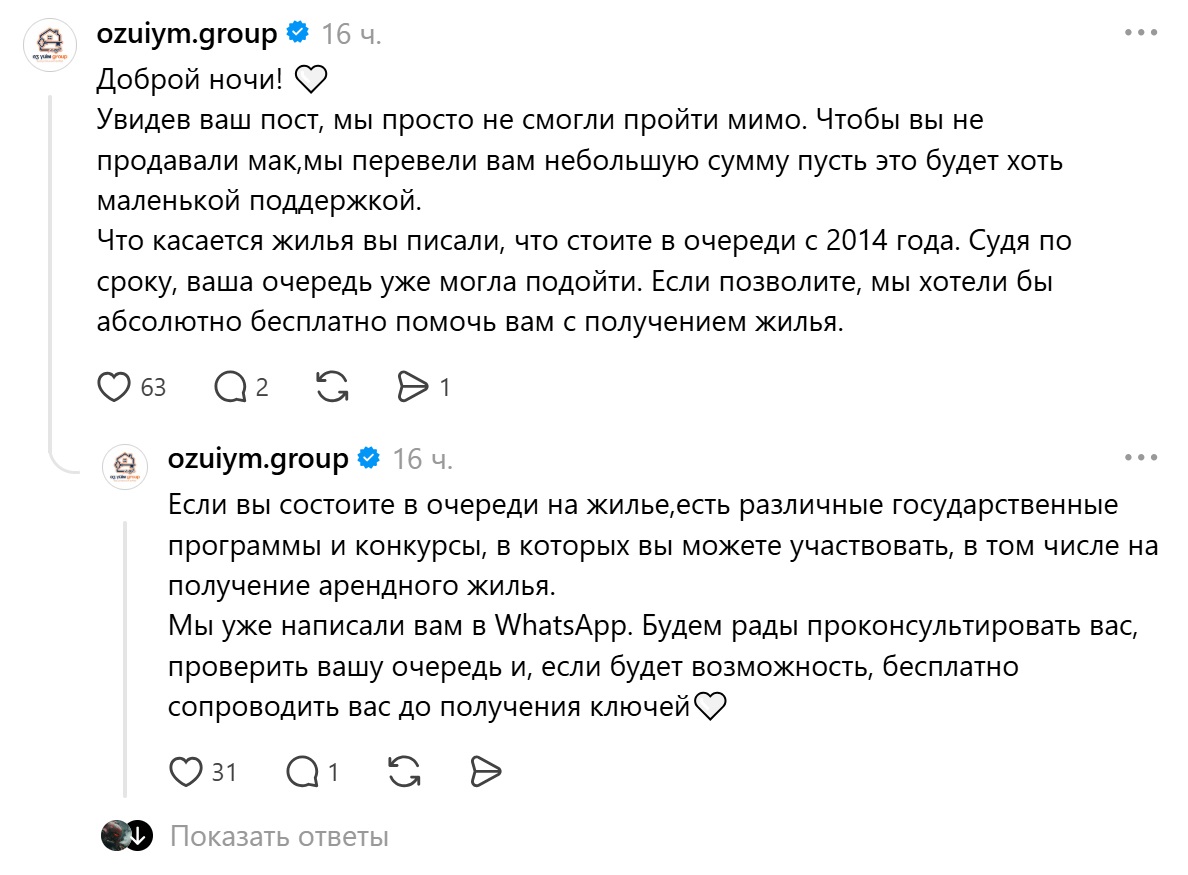Repost the first ozuiym.group post
Viewport: 1188px width, 875px height.
coord(332,387)
